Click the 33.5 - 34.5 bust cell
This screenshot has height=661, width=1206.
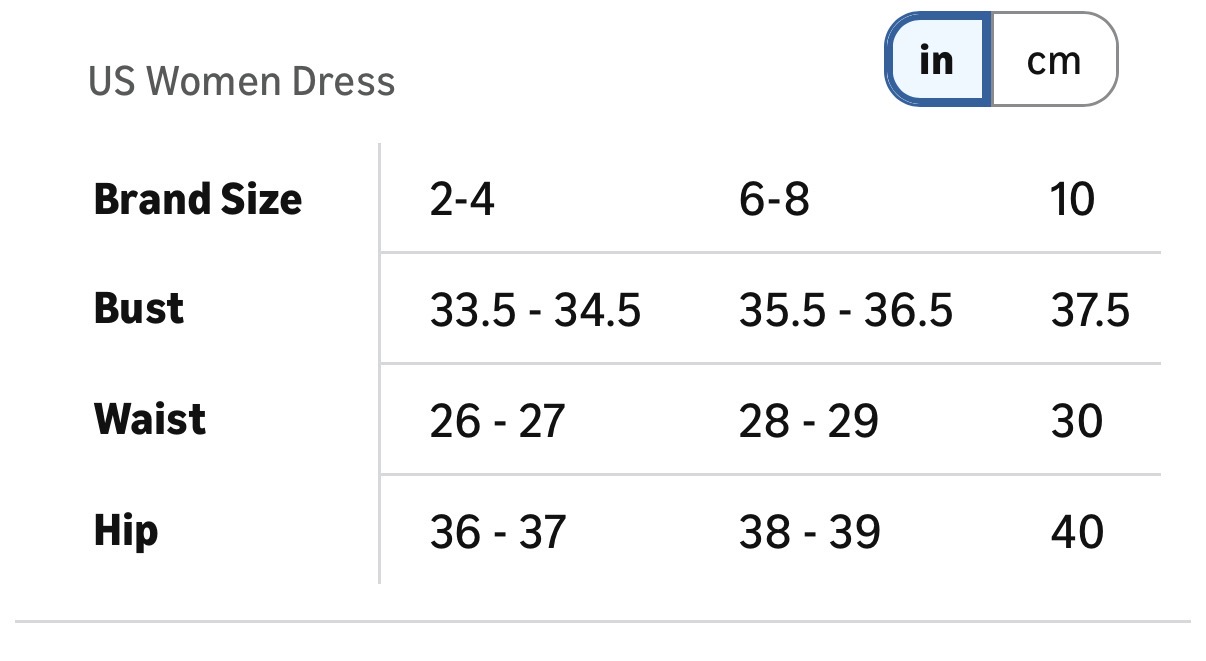[x=535, y=311]
